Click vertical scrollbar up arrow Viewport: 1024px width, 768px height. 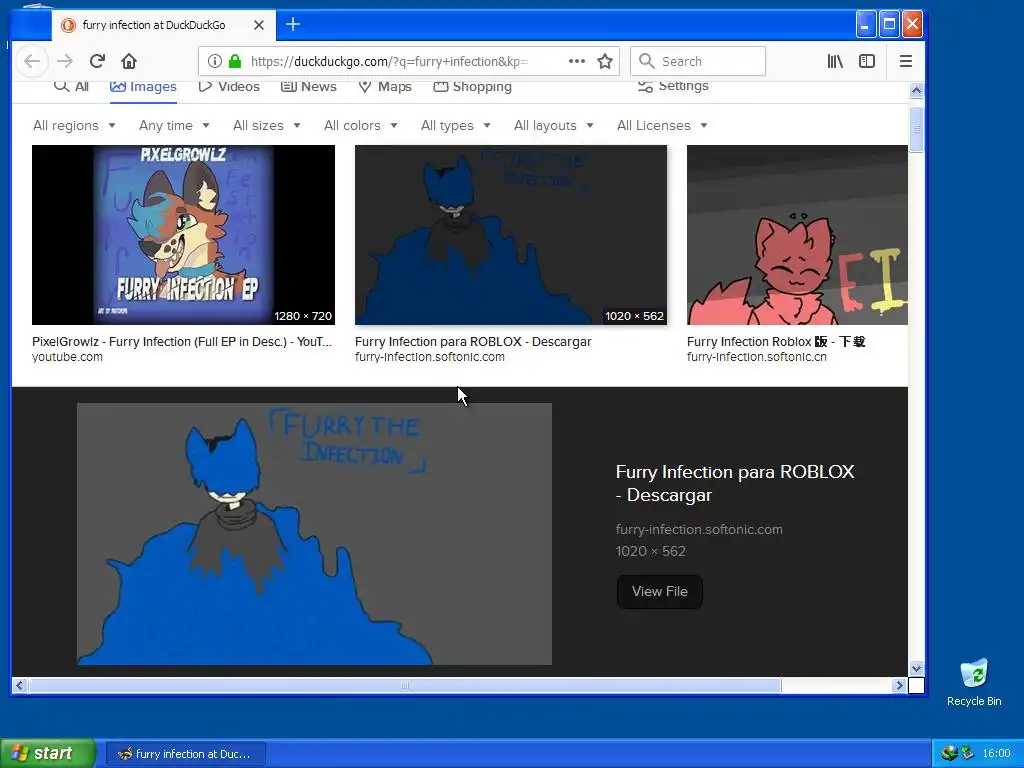pos(916,90)
